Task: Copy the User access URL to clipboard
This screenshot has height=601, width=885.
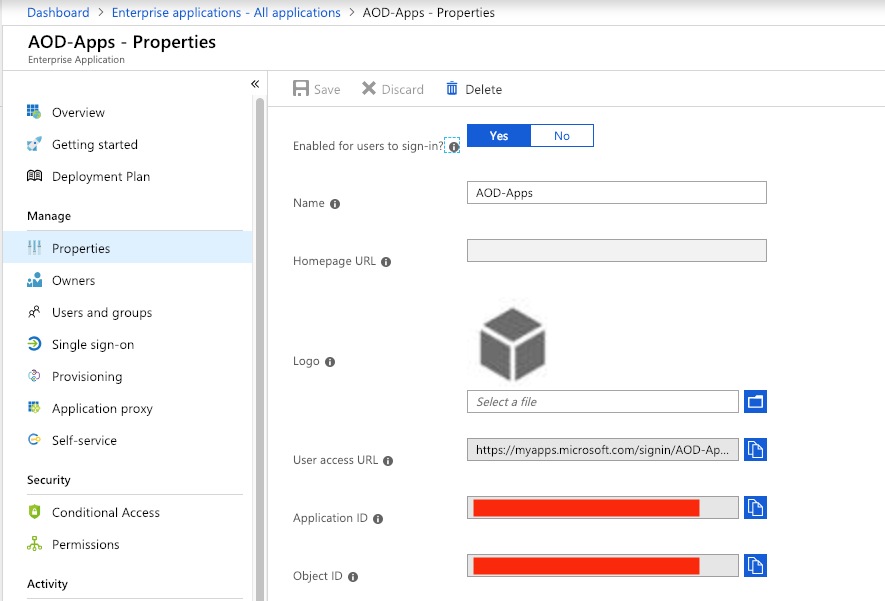Action: click(x=755, y=450)
